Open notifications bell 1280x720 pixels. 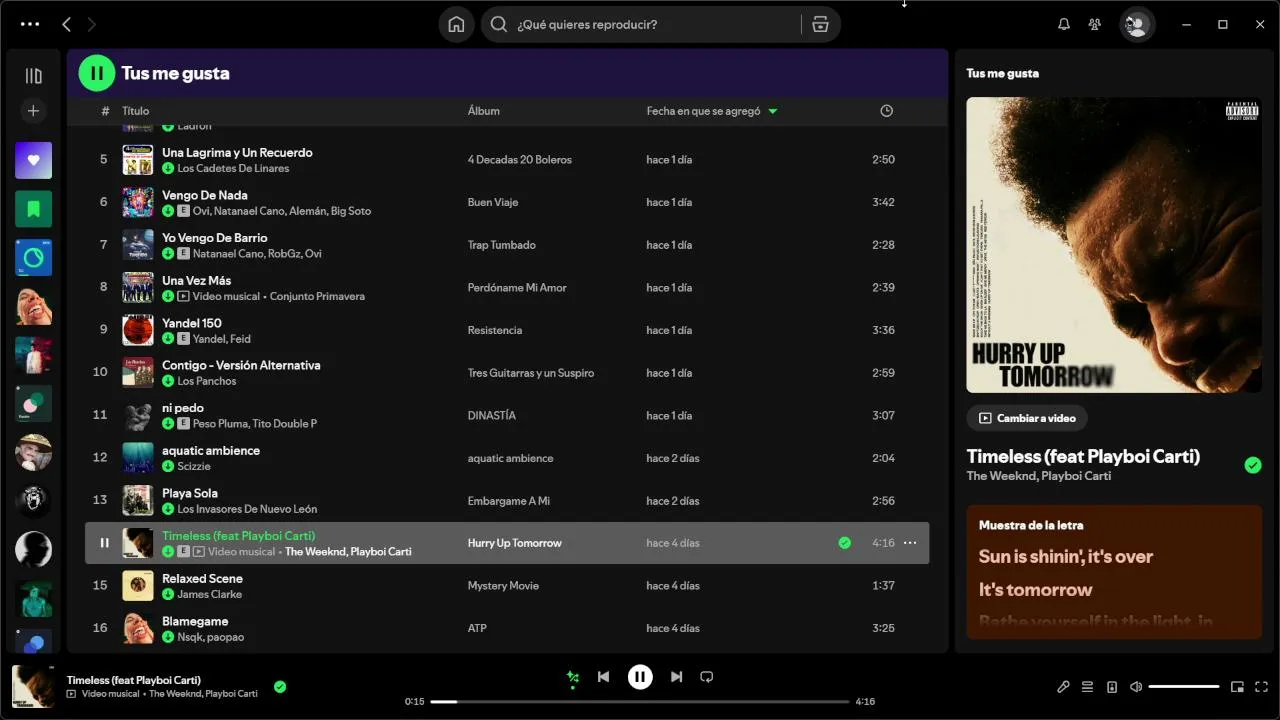pos(1064,24)
